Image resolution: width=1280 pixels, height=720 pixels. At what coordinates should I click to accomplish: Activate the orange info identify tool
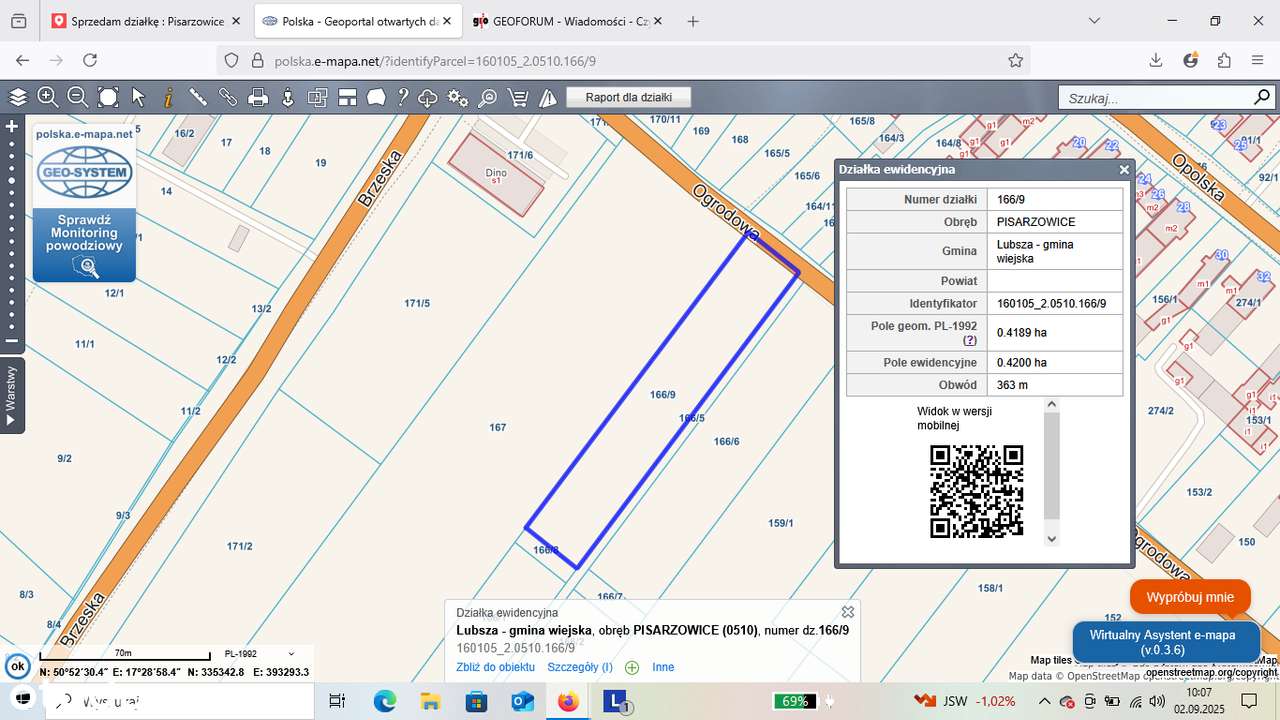point(168,97)
